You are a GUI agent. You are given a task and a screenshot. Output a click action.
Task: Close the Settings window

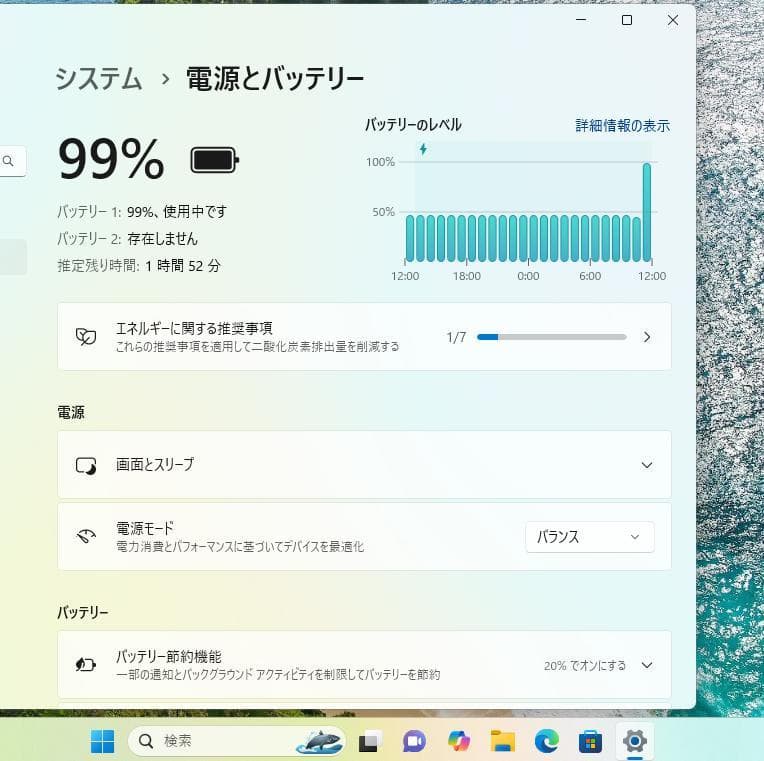coord(673,20)
